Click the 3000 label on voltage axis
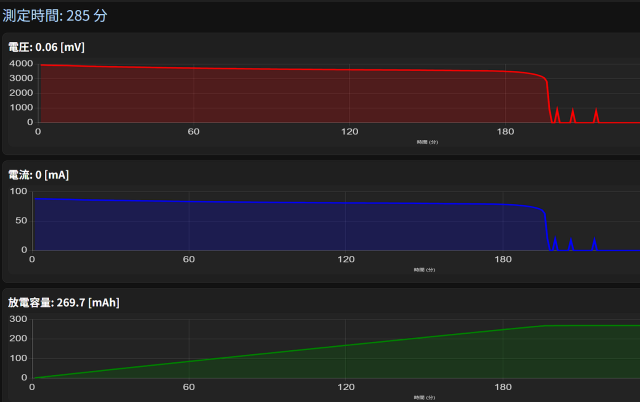This screenshot has width=640, height=402. point(21,78)
